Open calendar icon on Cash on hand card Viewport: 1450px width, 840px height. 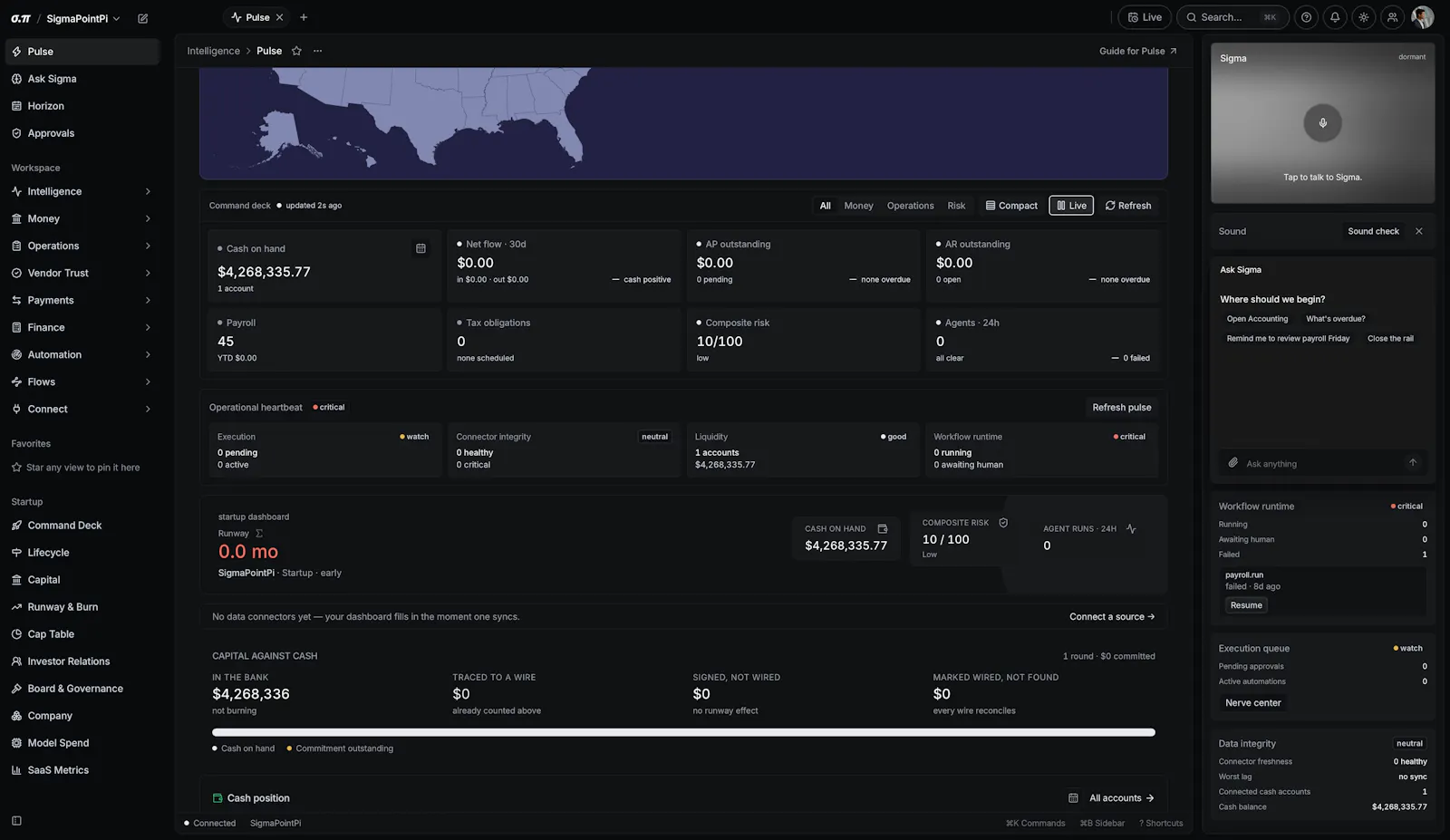(x=420, y=248)
